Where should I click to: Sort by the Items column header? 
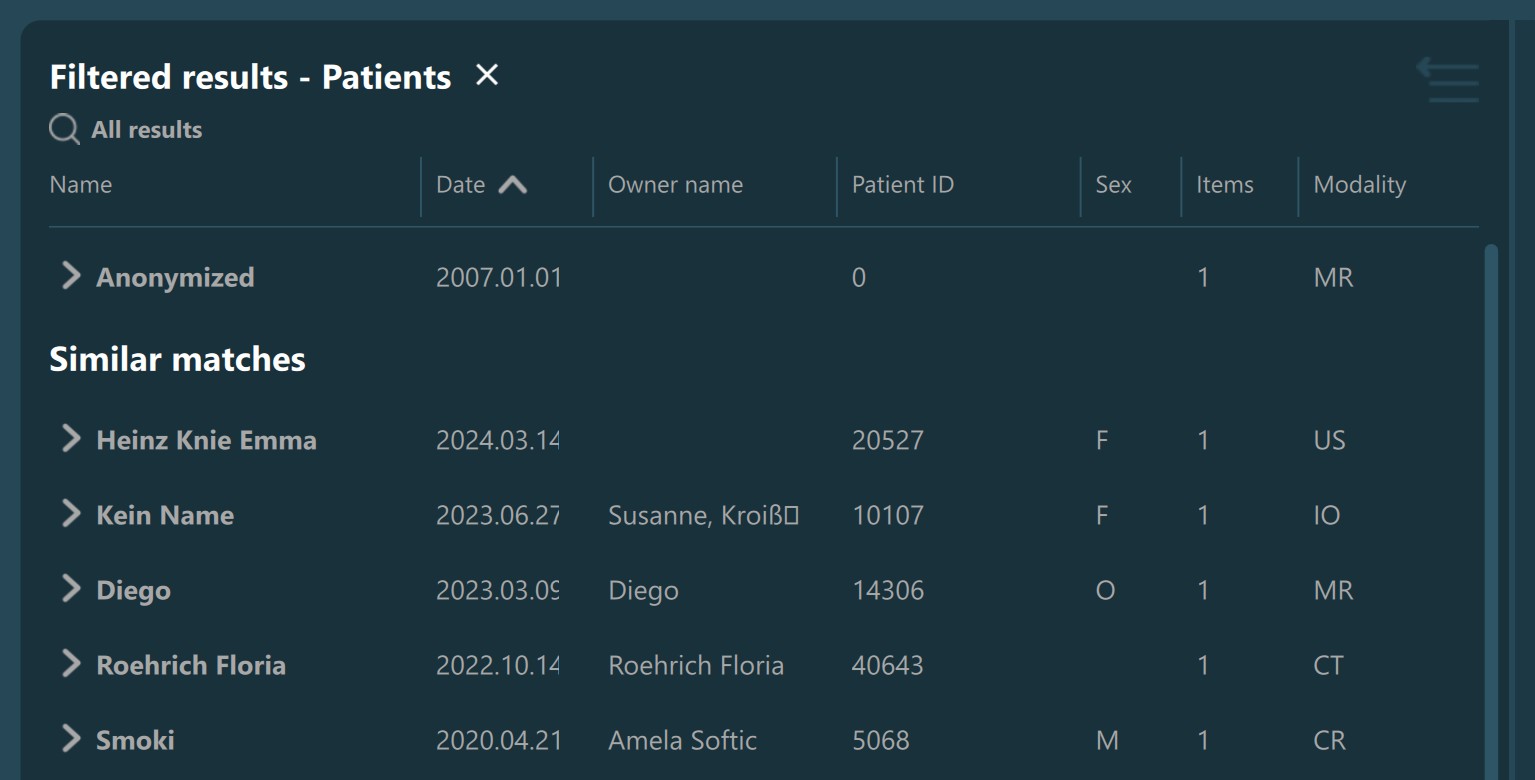[x=1224, y=185]
